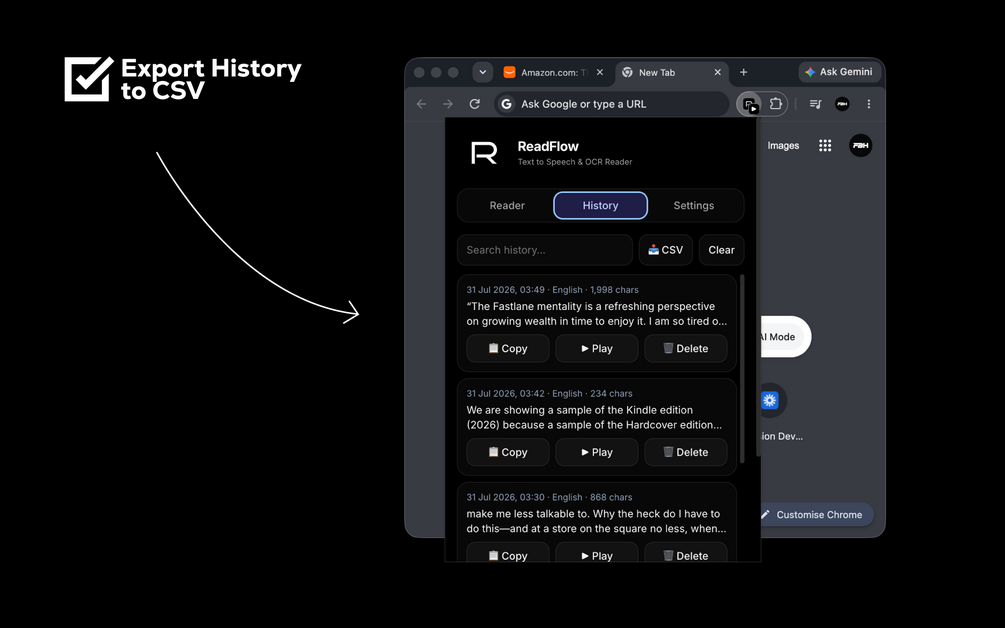Click the Google G icon in address bar
Viewport: 1005px width, 628px height.
[x=506, y=104]
